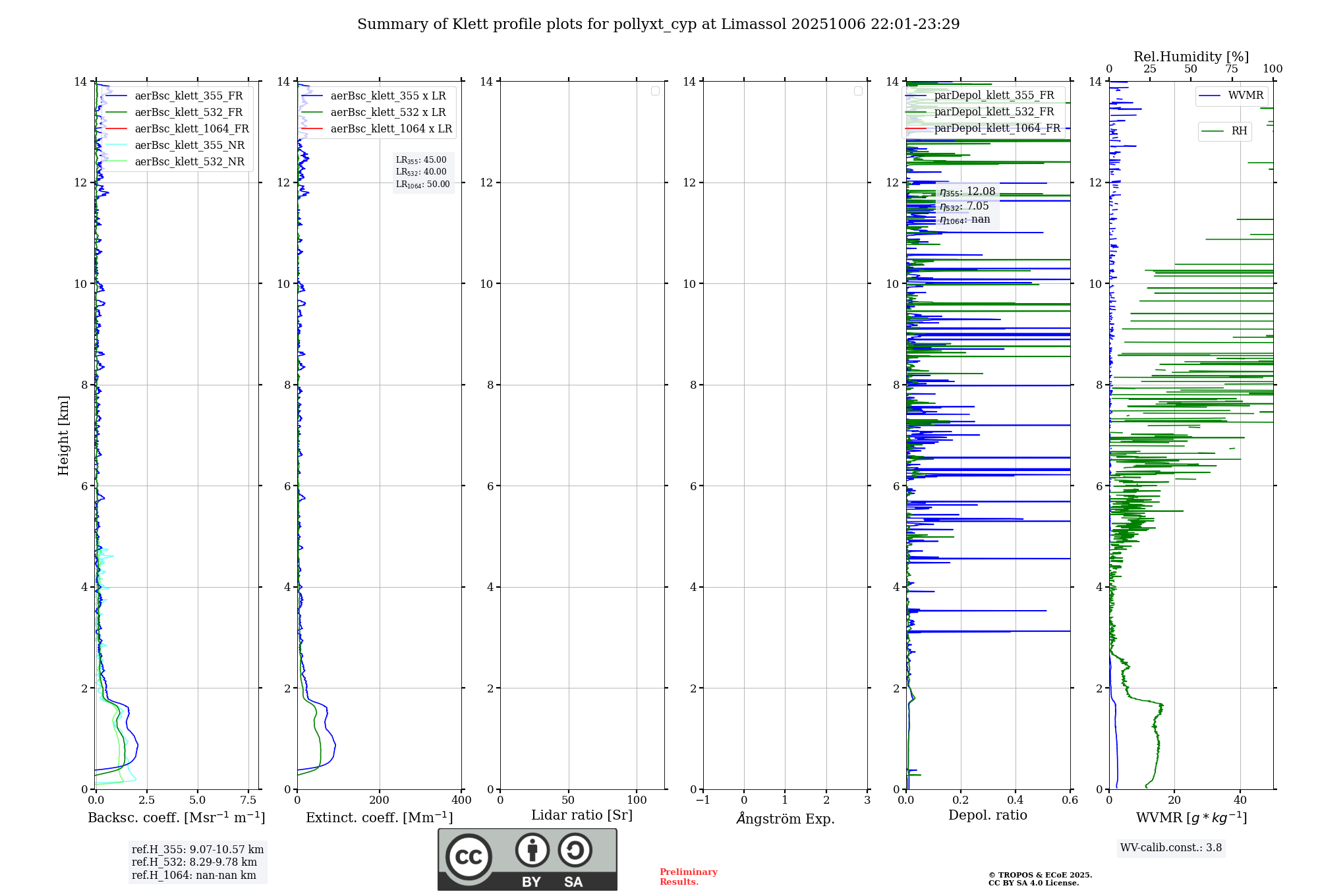Click the TROPOS & ECoE 2025 copyright text
Screen dimensions: 1318x896
(1040, 876)
